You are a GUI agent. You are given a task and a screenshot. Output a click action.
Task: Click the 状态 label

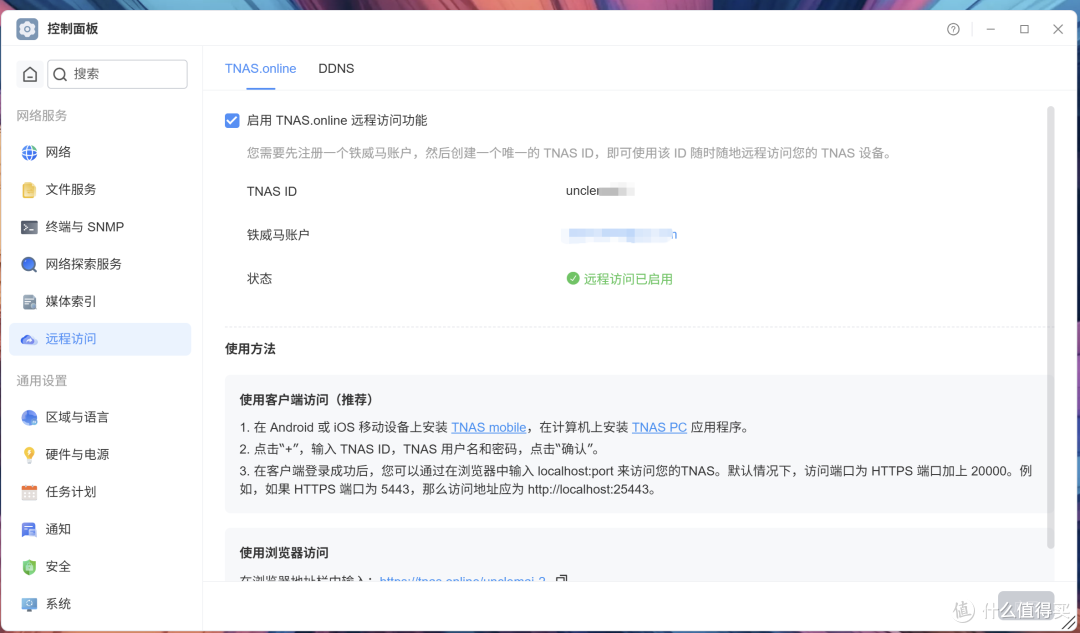(260, 279)
